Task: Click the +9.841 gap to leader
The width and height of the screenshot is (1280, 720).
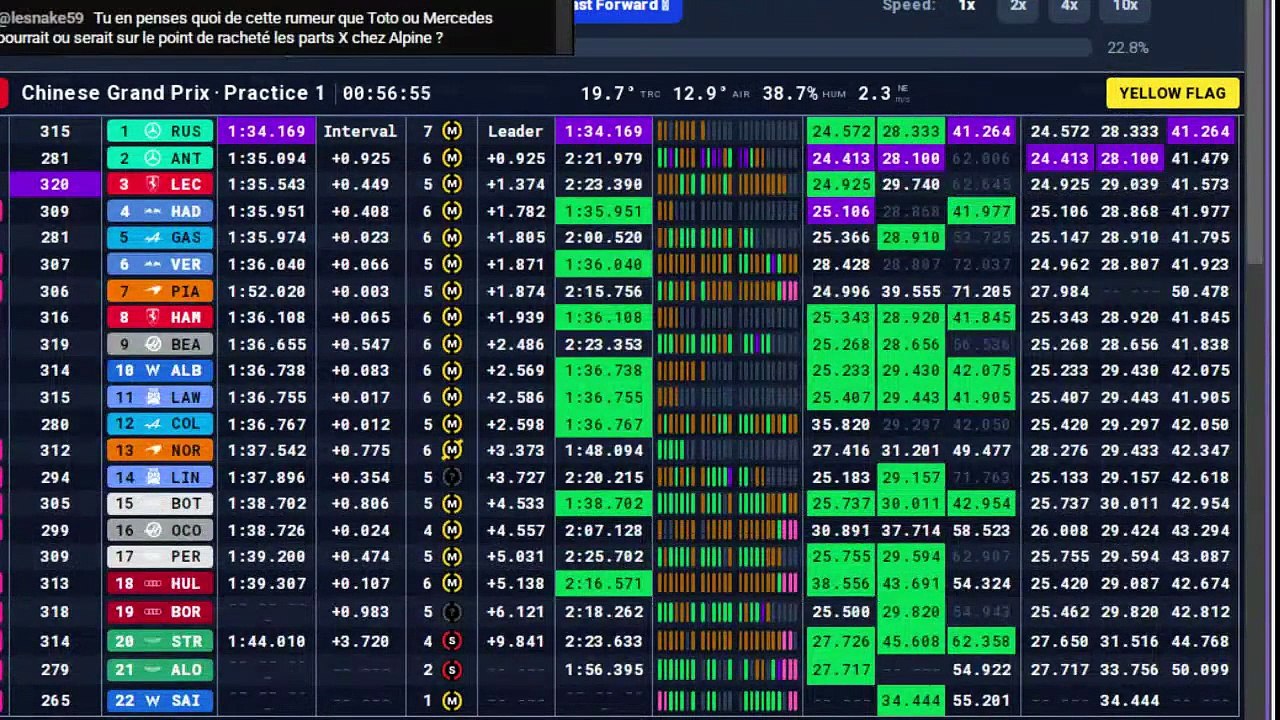Action: [x=515, y=641]
